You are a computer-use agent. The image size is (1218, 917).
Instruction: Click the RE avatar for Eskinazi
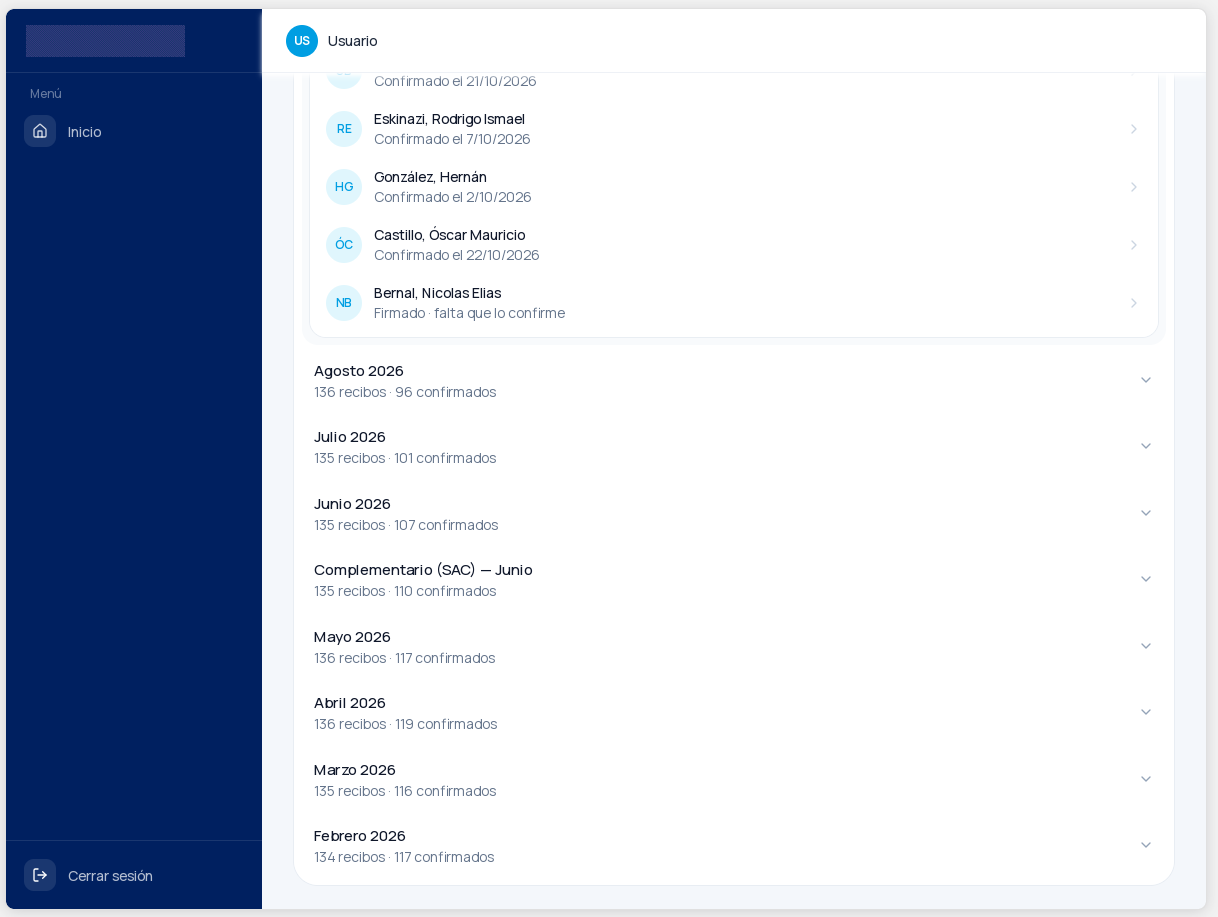[x=344, y=129]
